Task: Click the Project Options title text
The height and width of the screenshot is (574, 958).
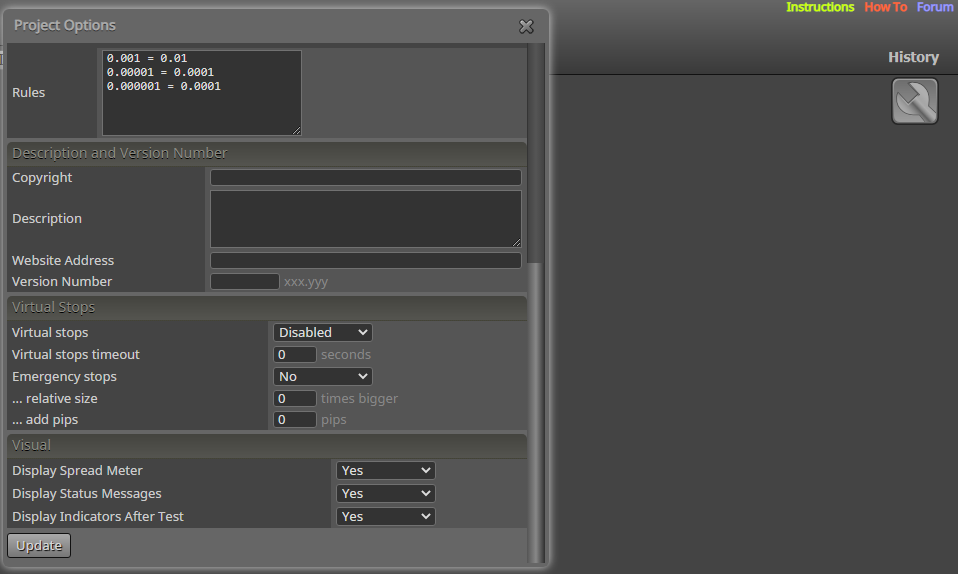Action: pos(65,25)
